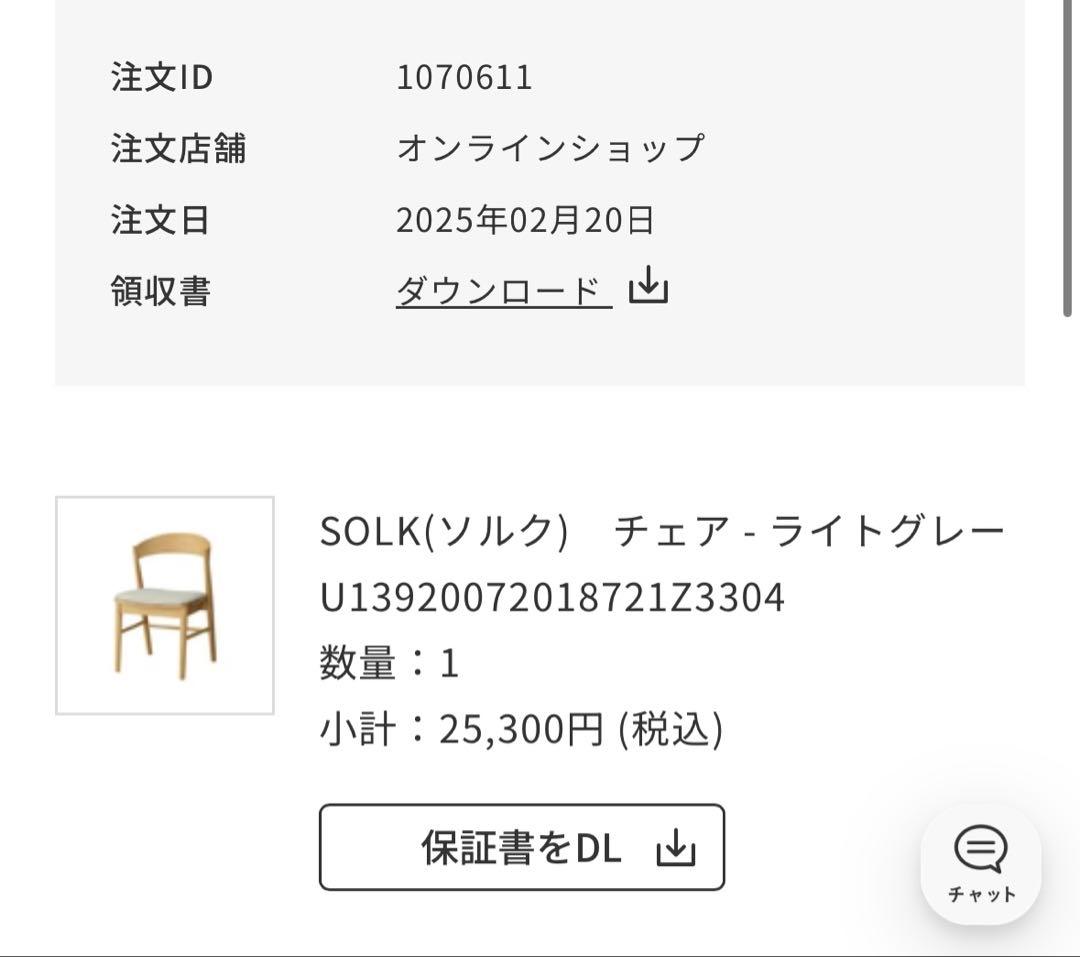Select the オンラインショップ store value
The image size is (1080, 957).
(553, 148)
